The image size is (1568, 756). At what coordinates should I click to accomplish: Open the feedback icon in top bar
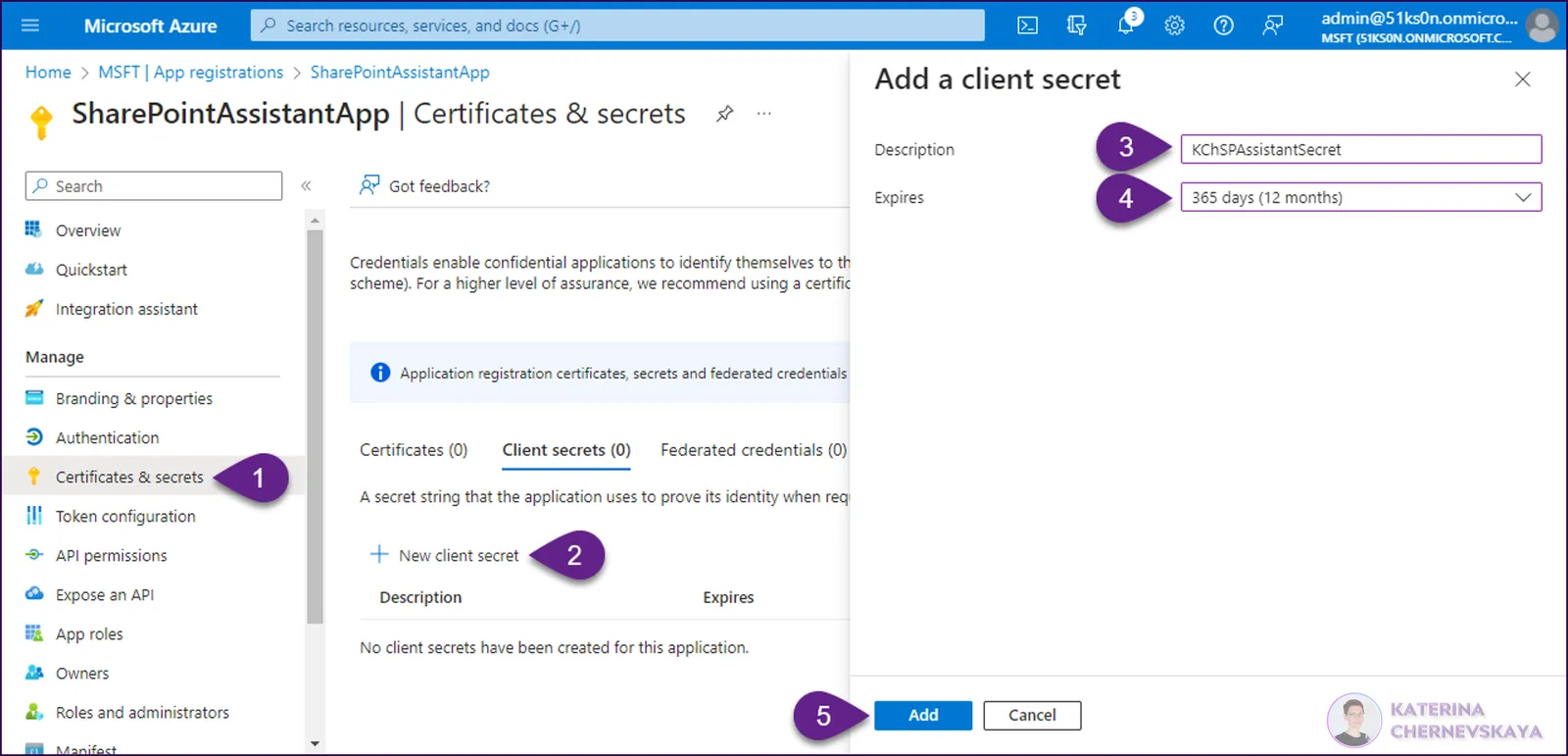[1272, 25]
